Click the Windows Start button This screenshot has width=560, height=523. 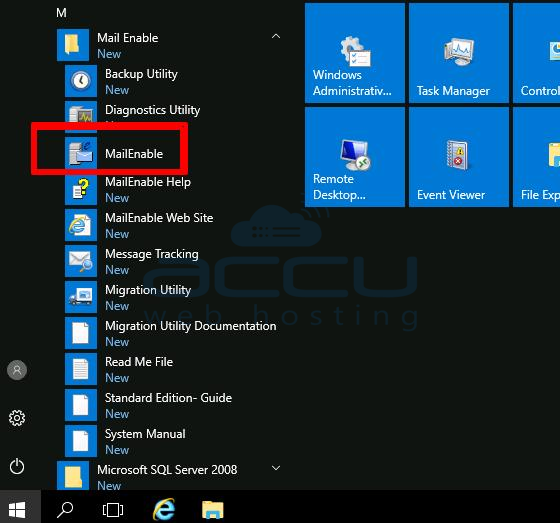point(17,509)
